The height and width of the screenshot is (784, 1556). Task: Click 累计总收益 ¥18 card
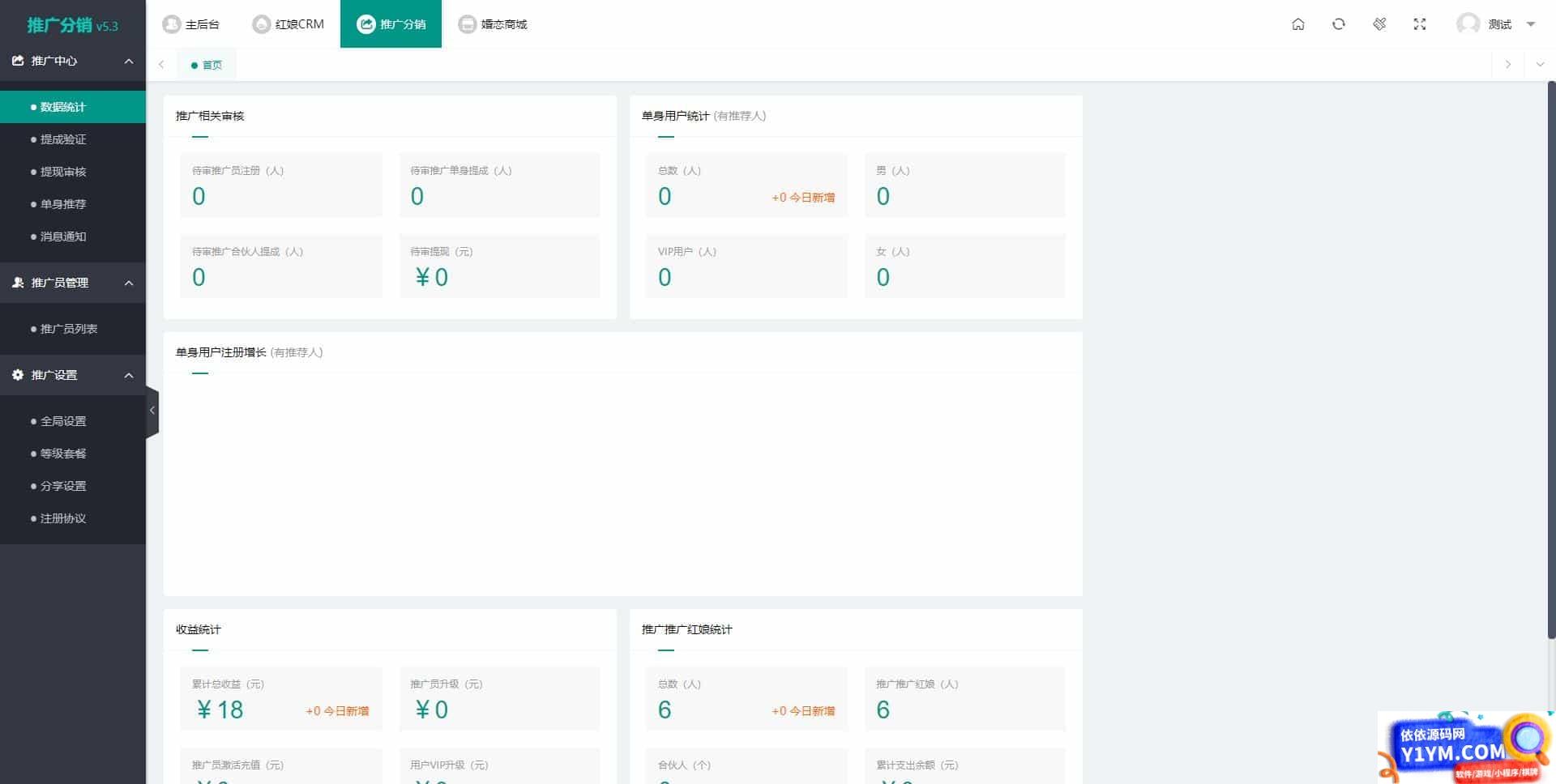[x=280, y=698]
